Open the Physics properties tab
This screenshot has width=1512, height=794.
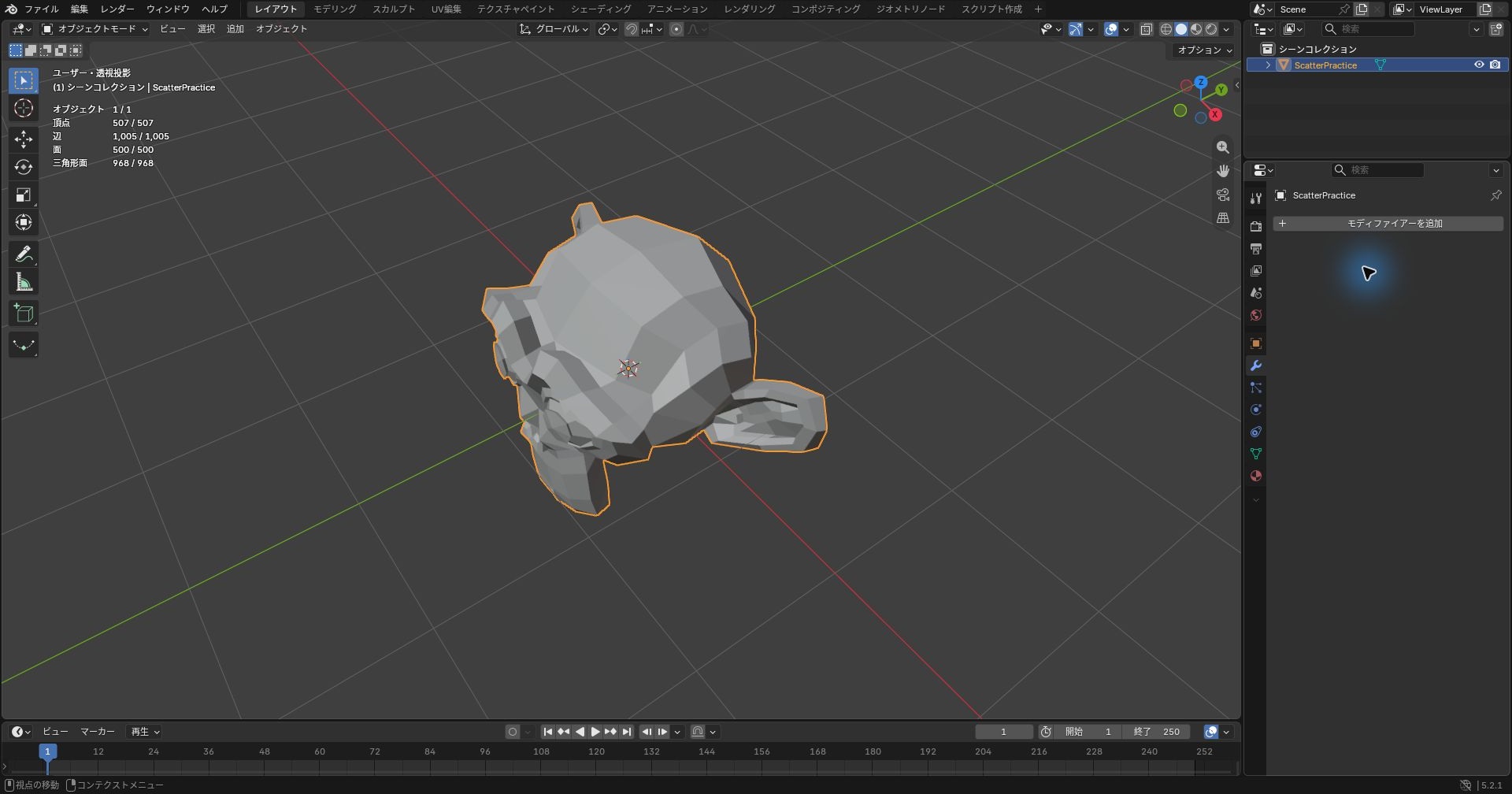tap(1256, 410)
